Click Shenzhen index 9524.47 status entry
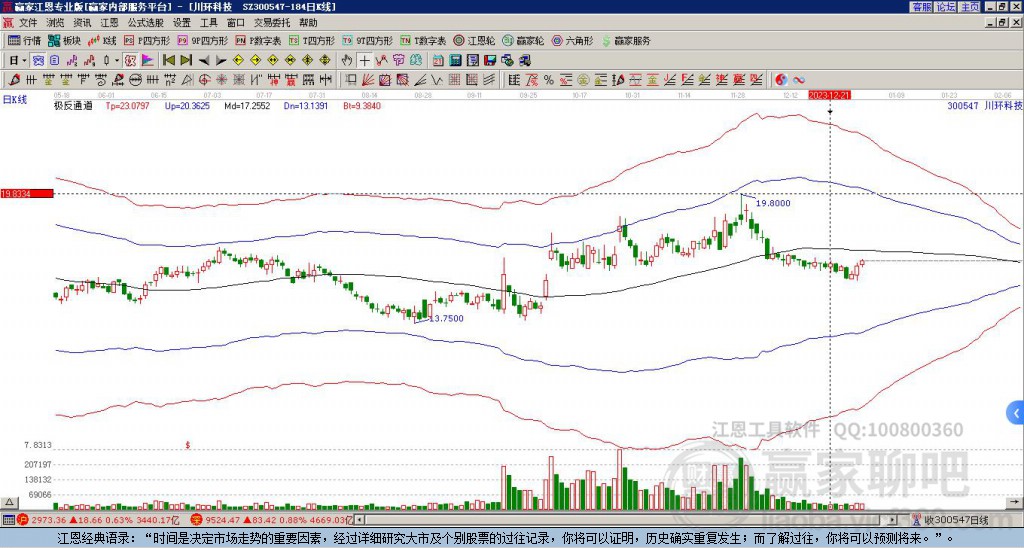1024x548 pixels. tap(272, 520)
